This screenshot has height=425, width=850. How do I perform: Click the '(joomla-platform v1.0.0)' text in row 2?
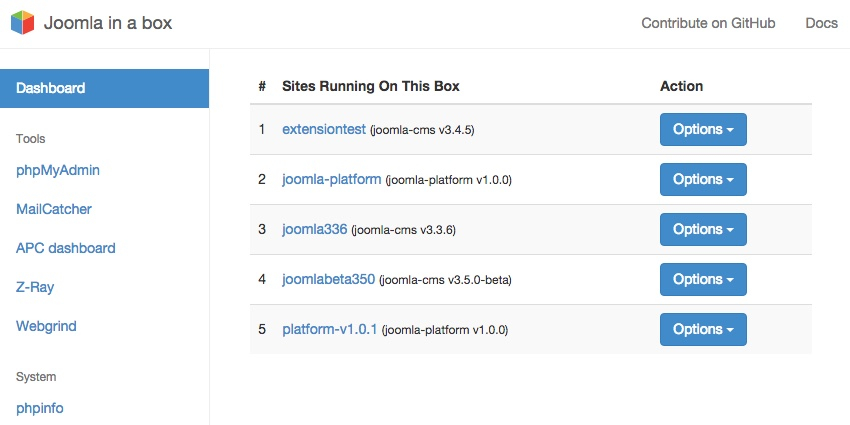coord(448,181)
